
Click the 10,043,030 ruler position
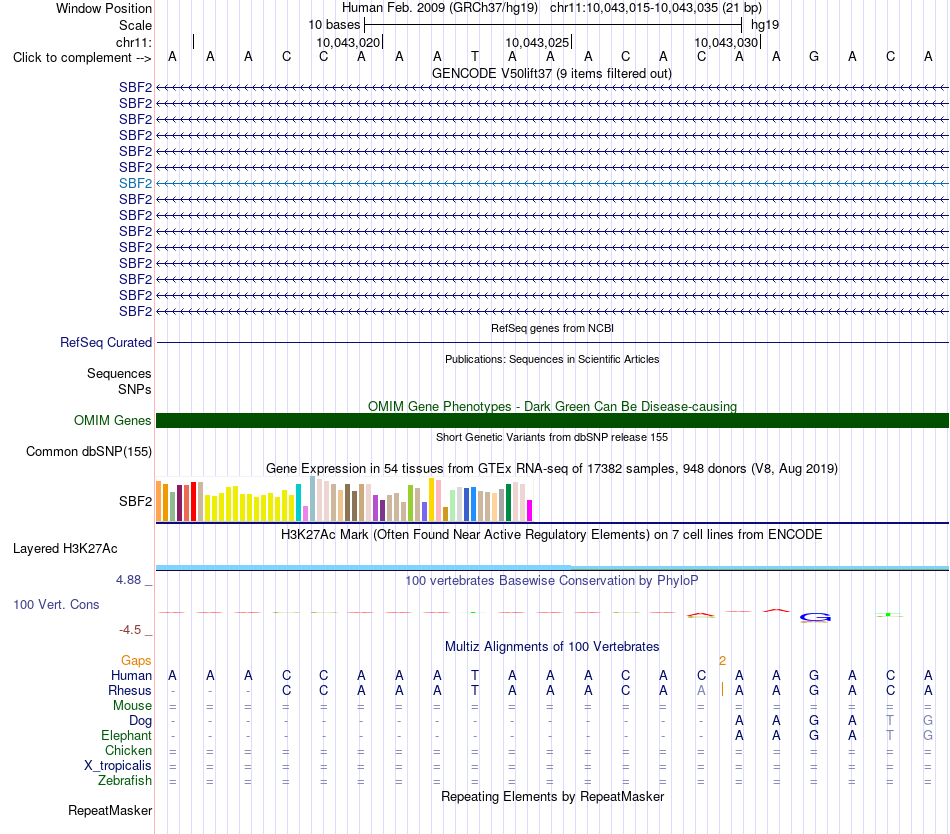point(726,42)
